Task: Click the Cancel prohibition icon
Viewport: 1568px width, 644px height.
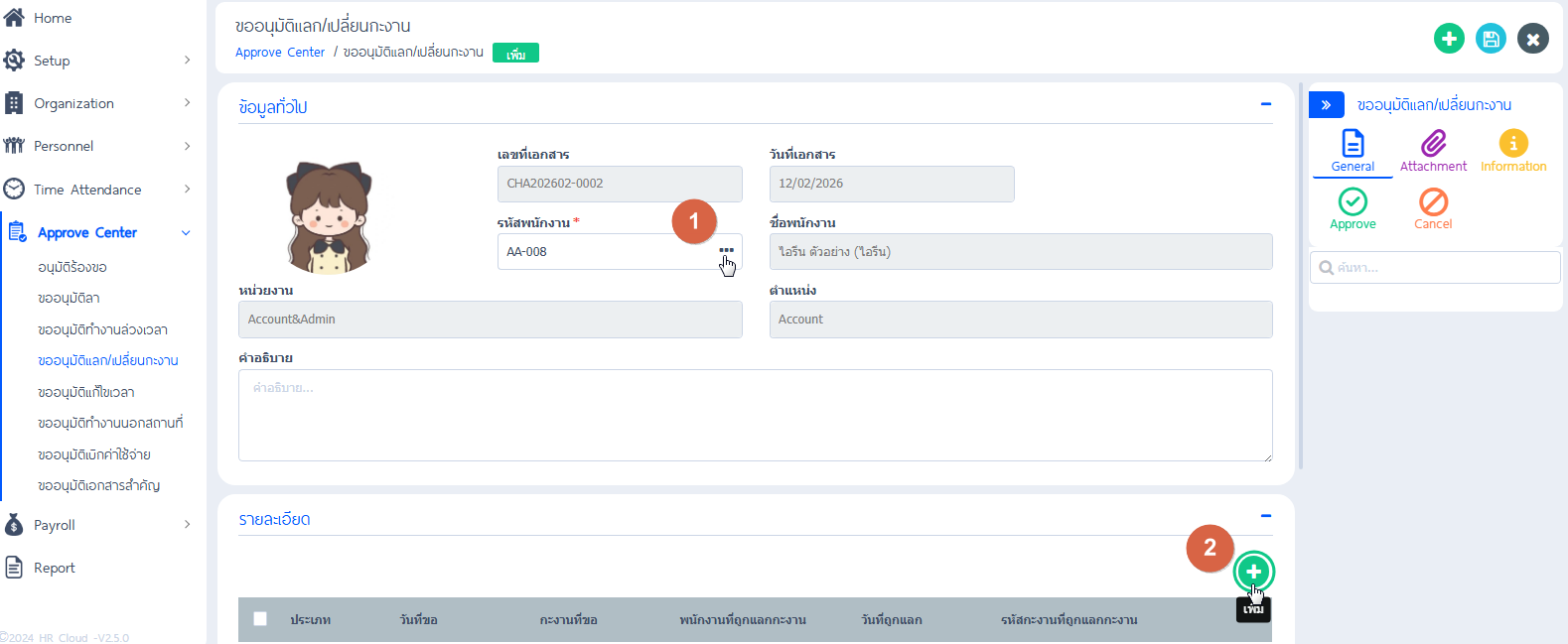Action: pos(1433,202)
